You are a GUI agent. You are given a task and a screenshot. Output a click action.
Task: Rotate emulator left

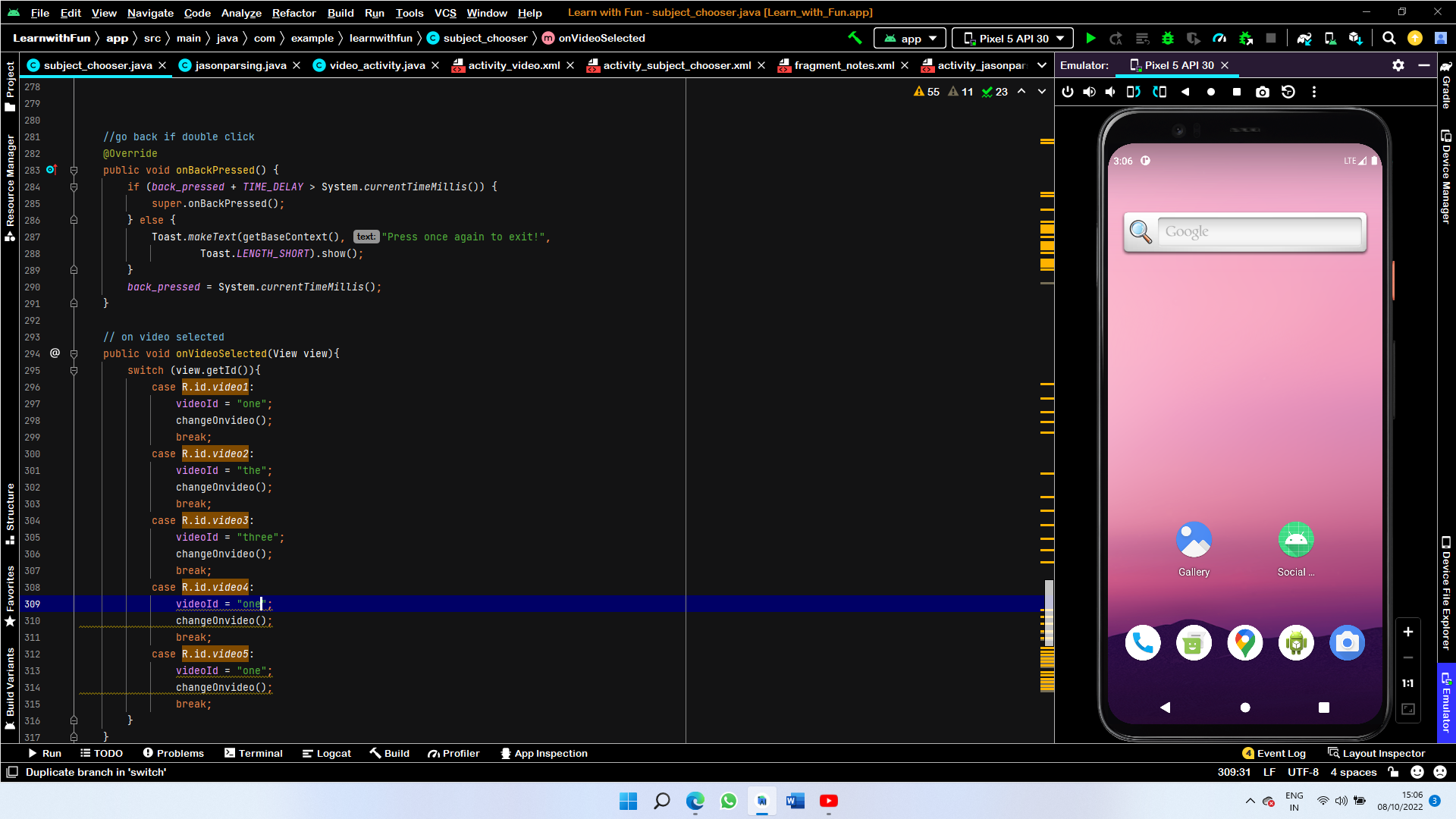click(x=1133, y=92)
